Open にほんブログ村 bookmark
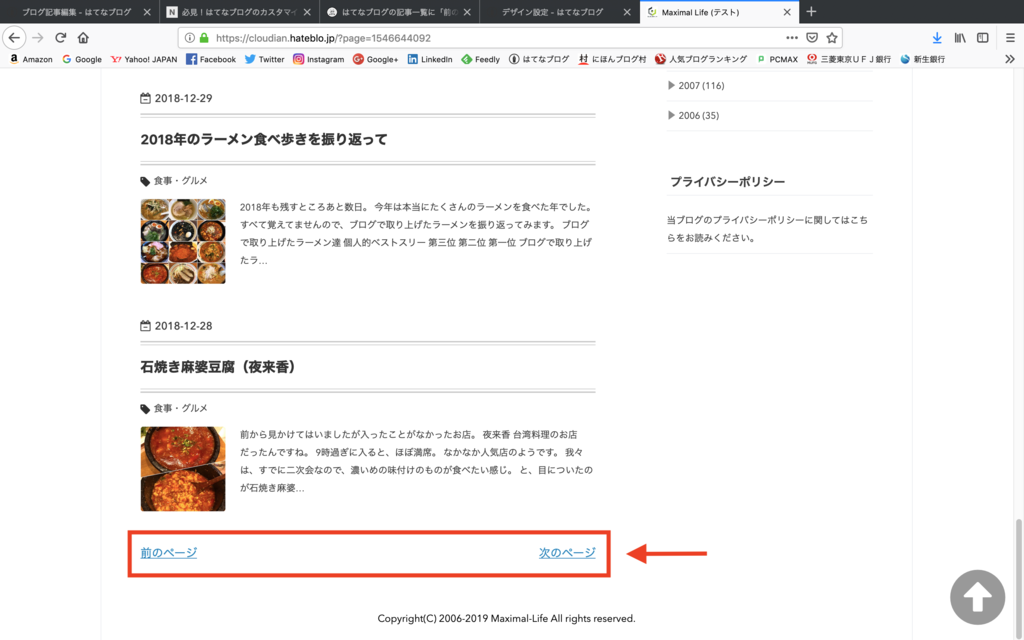 pyautogui.click(x=613, y=59)
